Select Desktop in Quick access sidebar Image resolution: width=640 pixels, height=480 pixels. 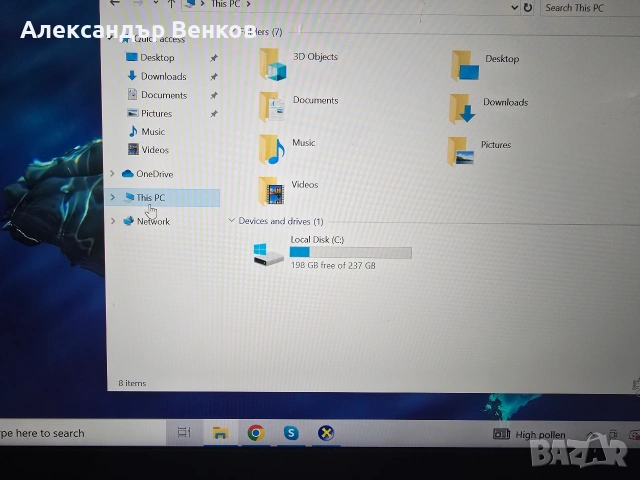(x=156, y=58)
